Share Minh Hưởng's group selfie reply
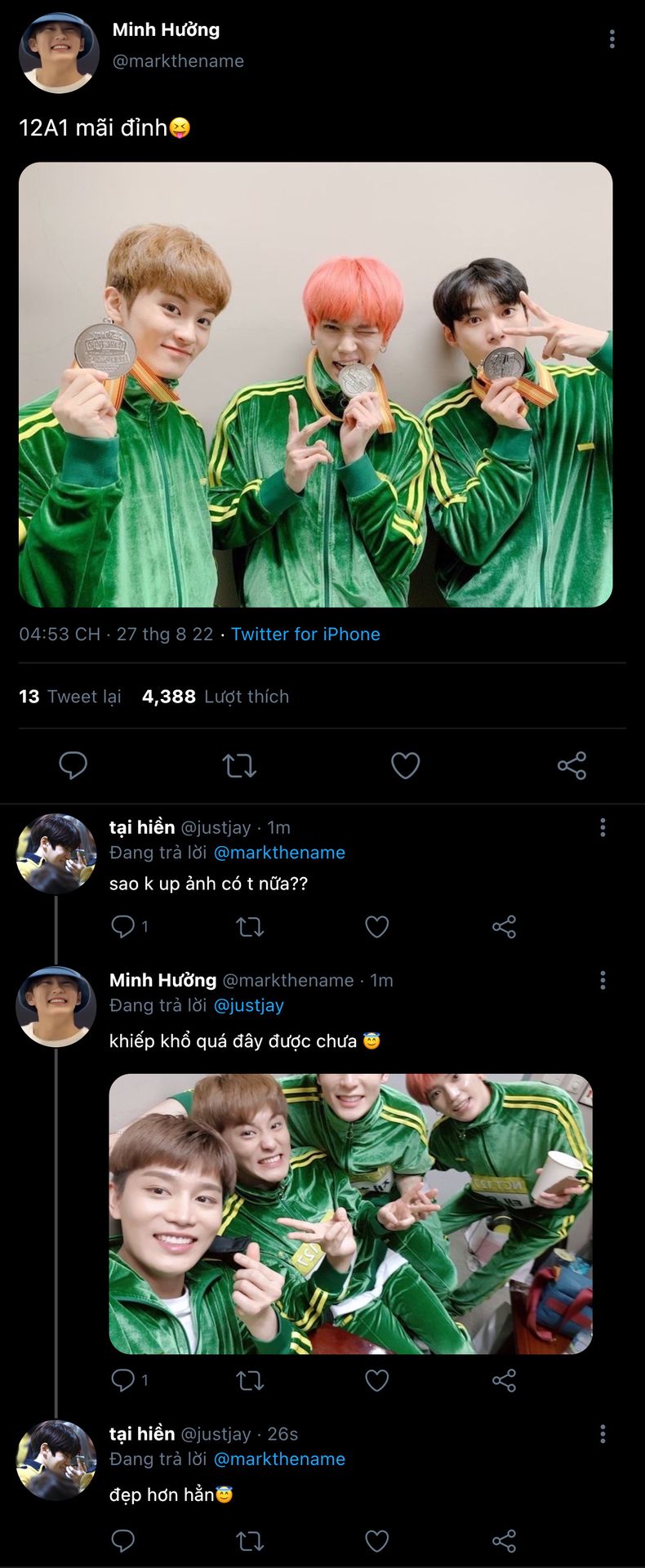Screen dimensions: 645x1568 [x=504, y=1380]
